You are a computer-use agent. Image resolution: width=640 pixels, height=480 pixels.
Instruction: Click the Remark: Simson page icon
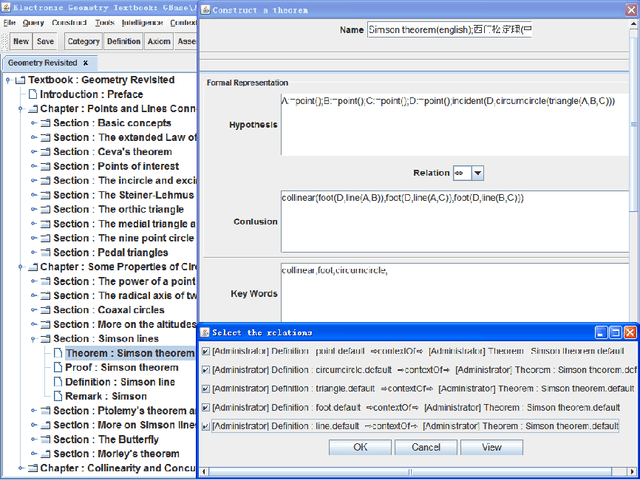tap(58, 396)
